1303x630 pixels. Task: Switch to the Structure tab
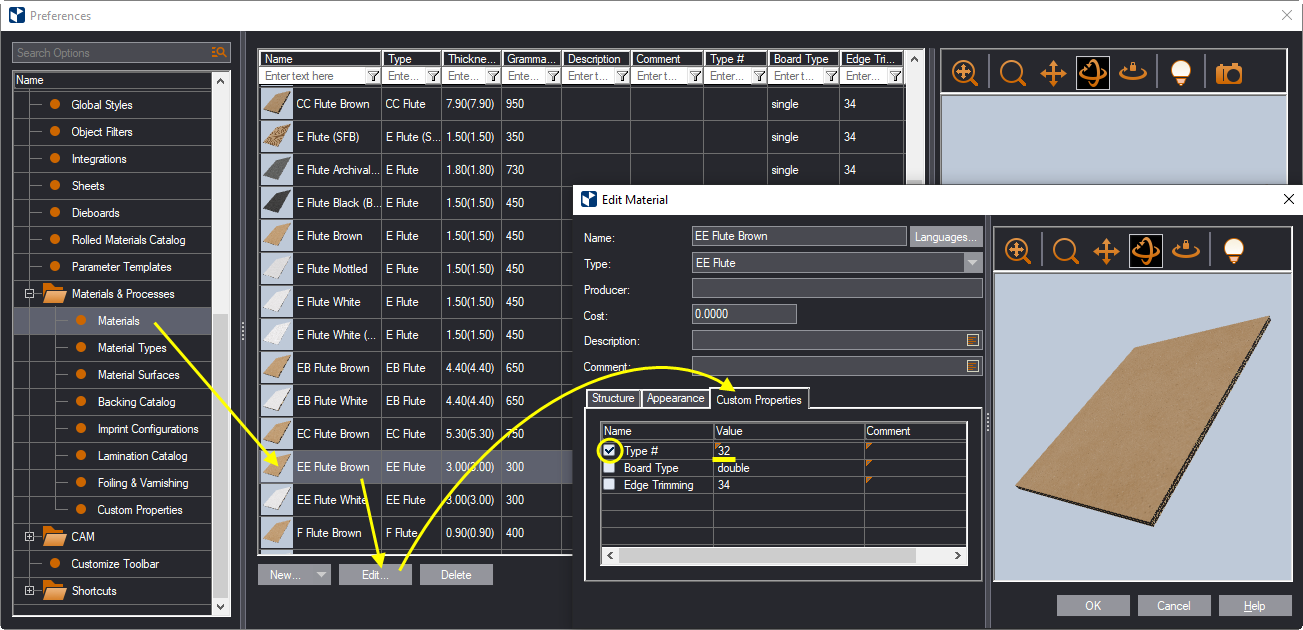613,398
